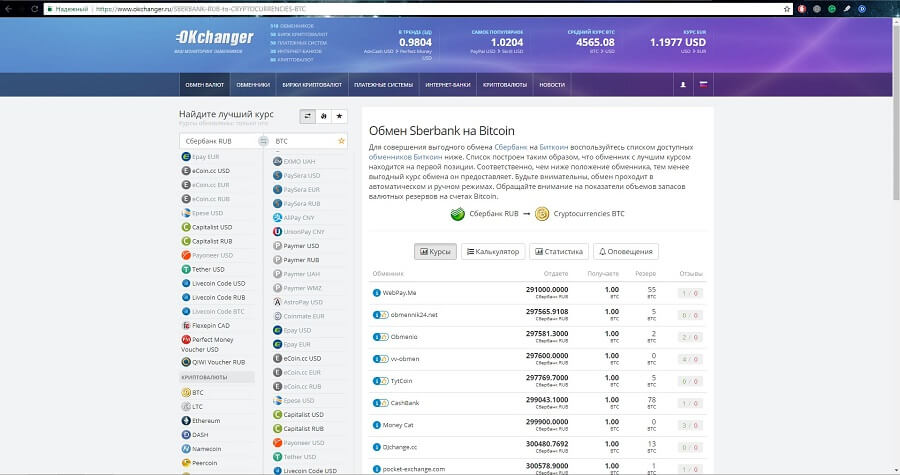900x475 pixels.
Task: Select LTC in left currency list
Action: (192, 407)
